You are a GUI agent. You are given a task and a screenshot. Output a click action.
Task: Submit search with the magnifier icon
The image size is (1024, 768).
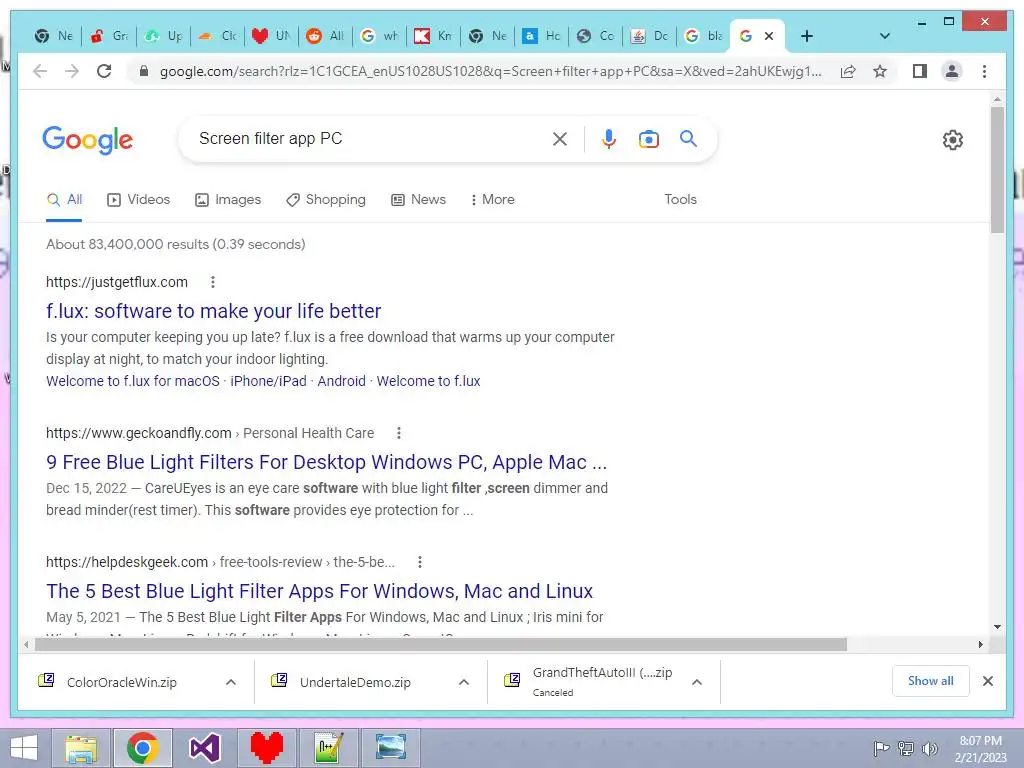tap(688, 138)
